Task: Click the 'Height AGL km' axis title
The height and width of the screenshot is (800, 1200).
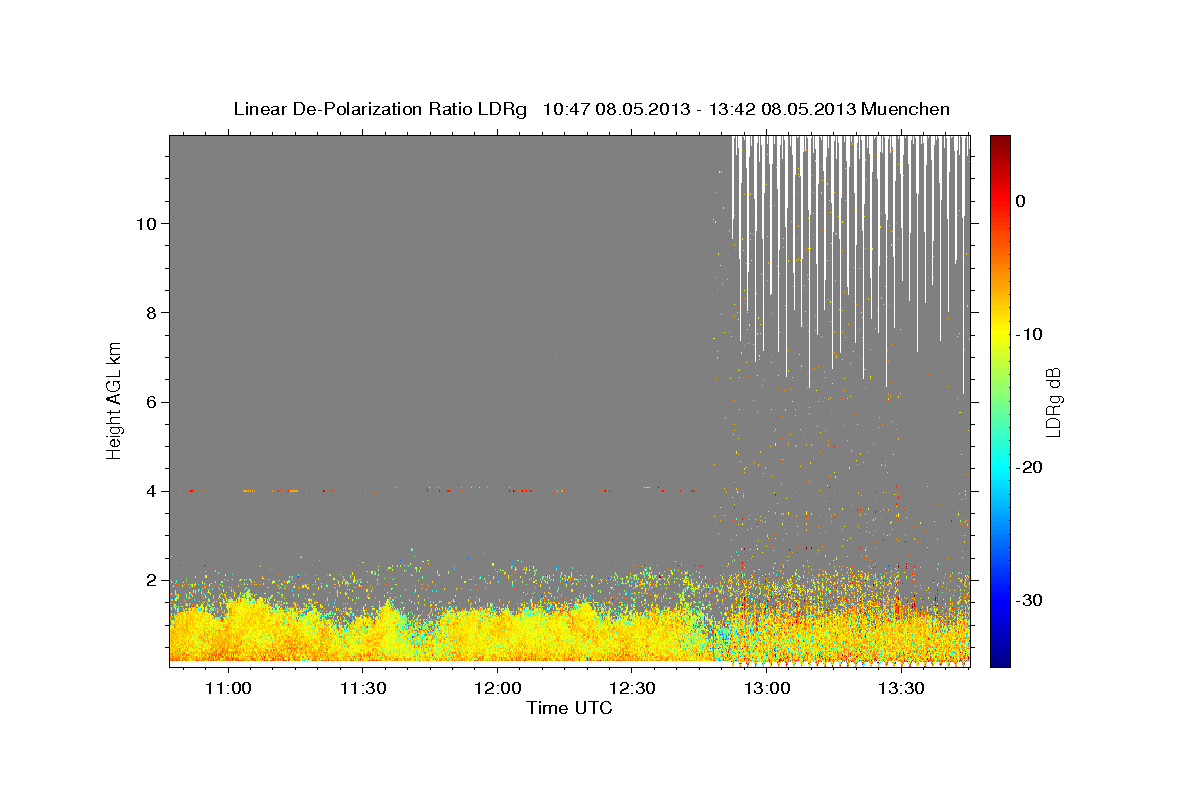Action: pos(115,400)
